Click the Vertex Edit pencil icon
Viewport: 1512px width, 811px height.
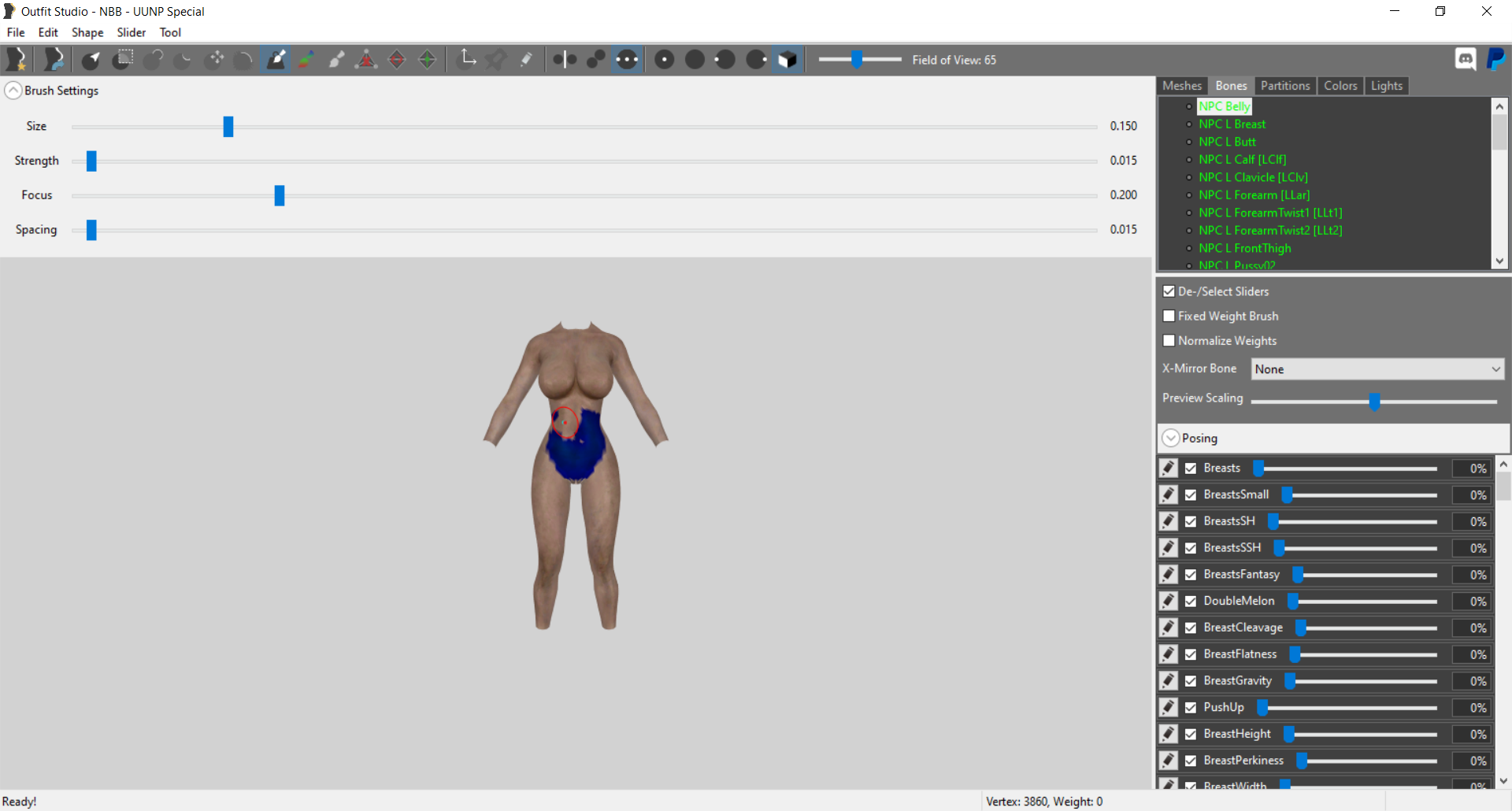[x=527, y=59]
